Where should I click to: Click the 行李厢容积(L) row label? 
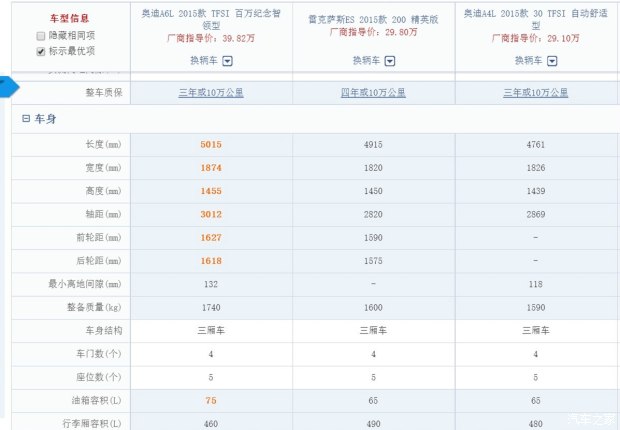click(92, 424)
